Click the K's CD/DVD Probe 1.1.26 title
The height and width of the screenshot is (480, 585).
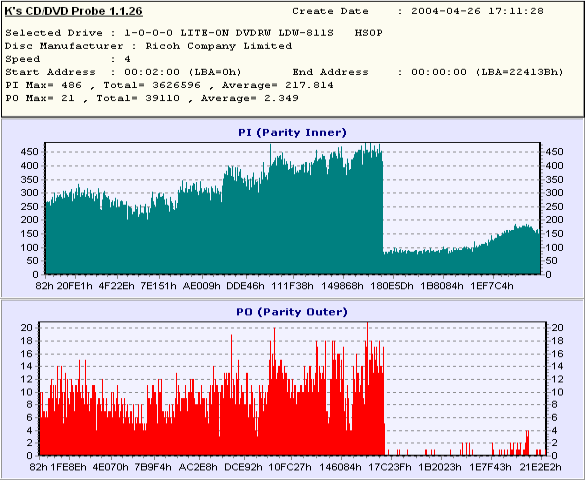73,11
